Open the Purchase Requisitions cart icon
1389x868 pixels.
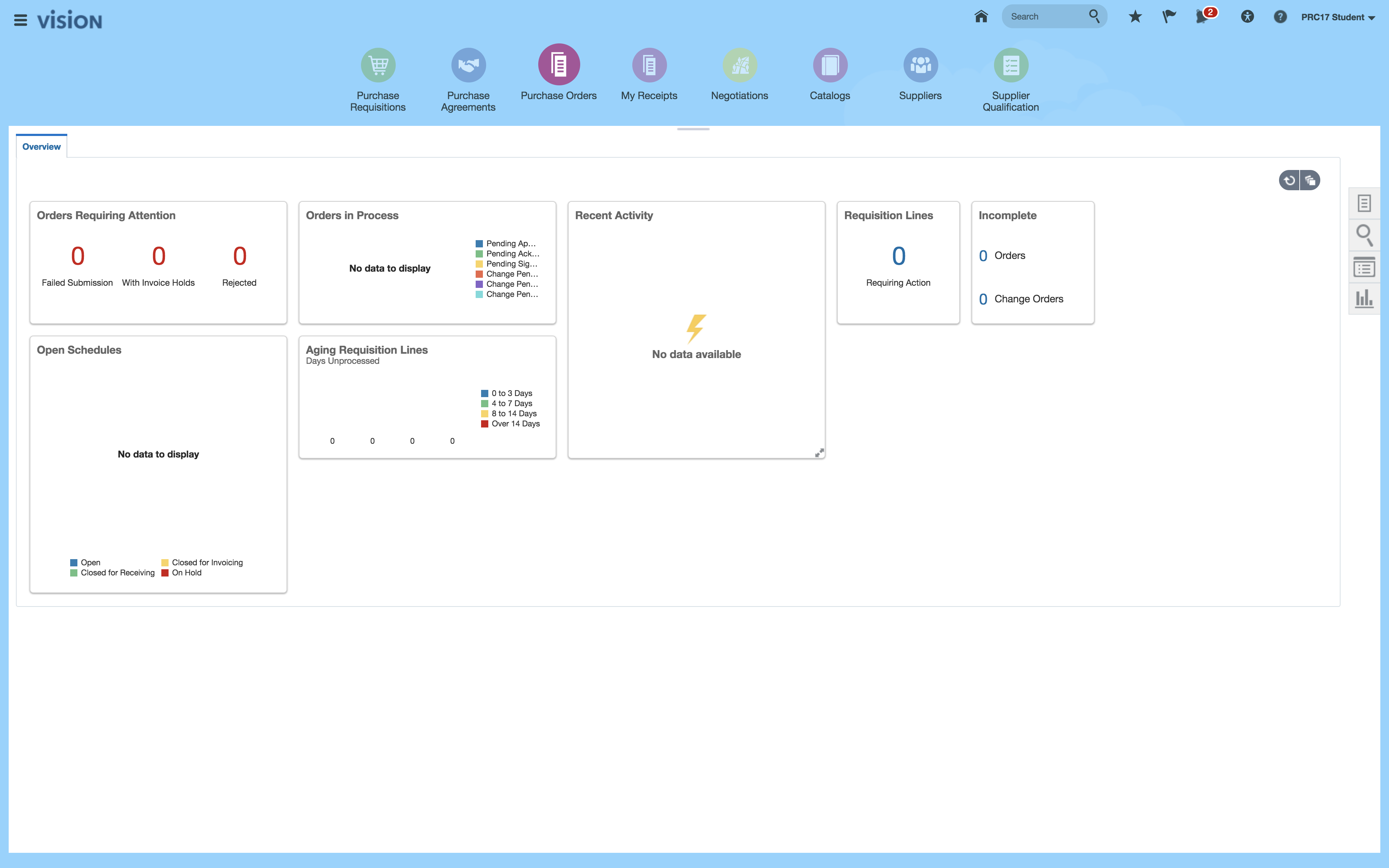(x=378, y=65)
